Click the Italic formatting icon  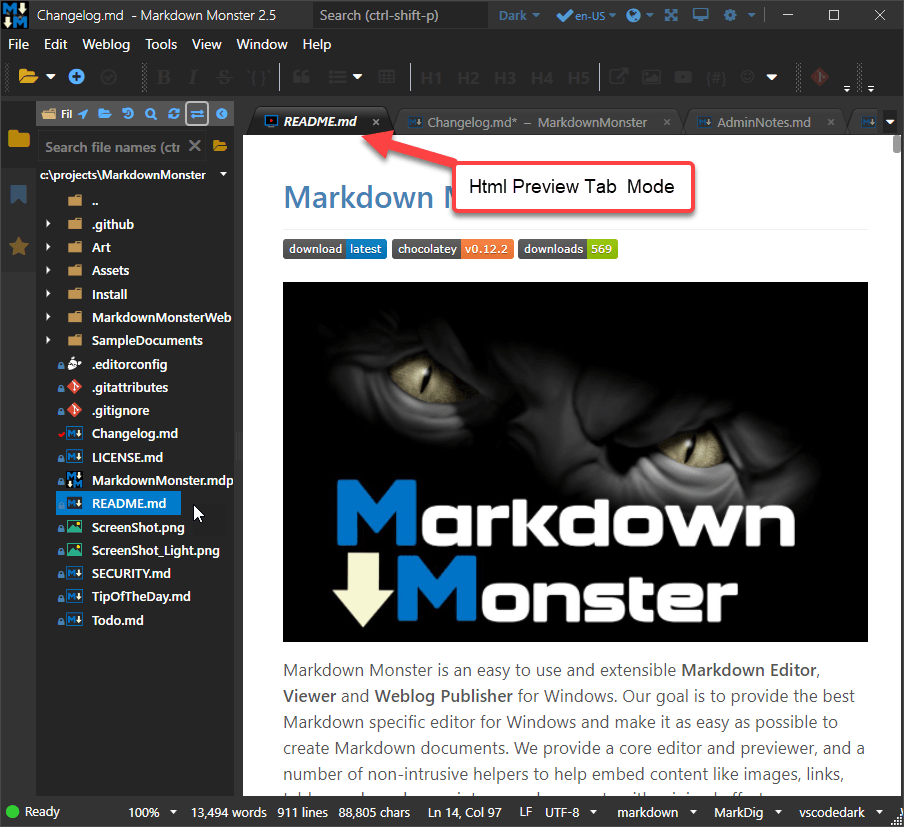click(x=193, y=77)
